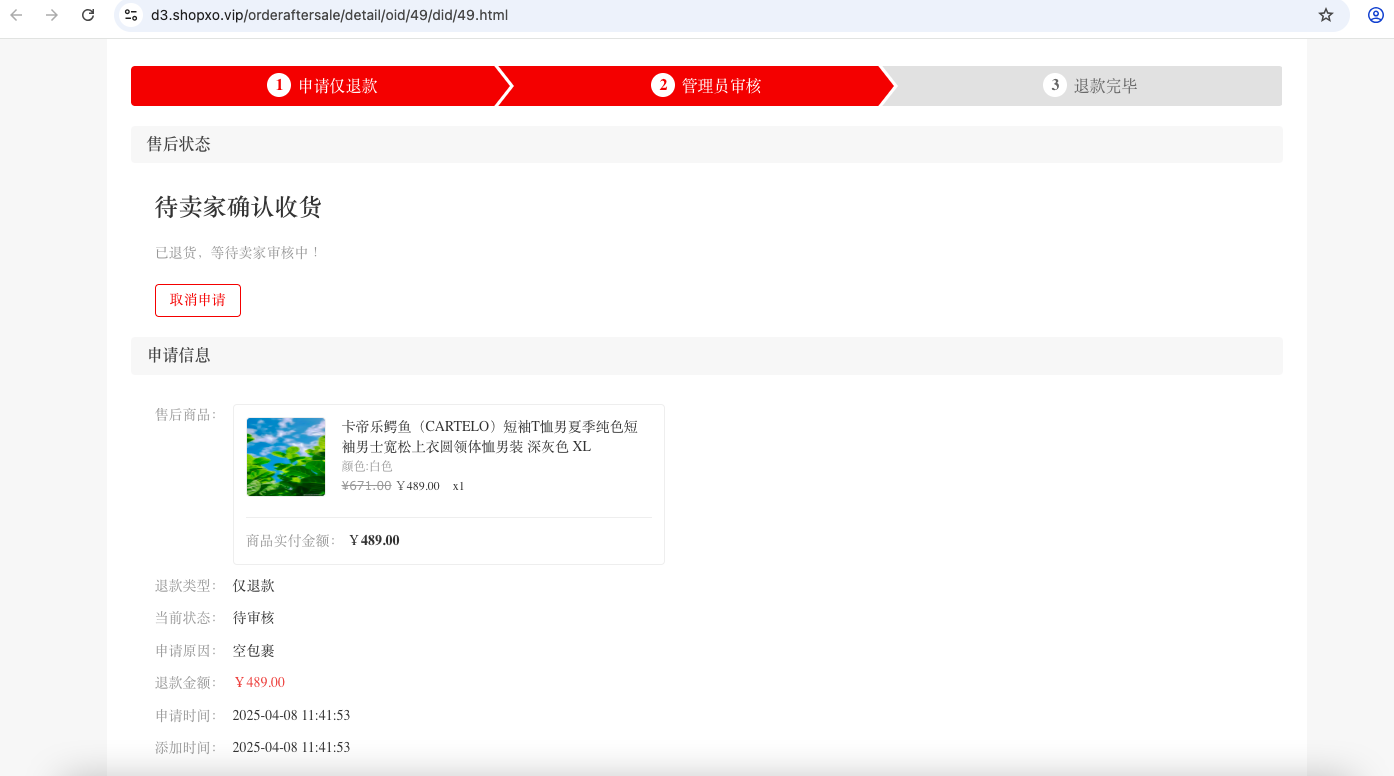Click the browser forward arrow

click(52, 15)
